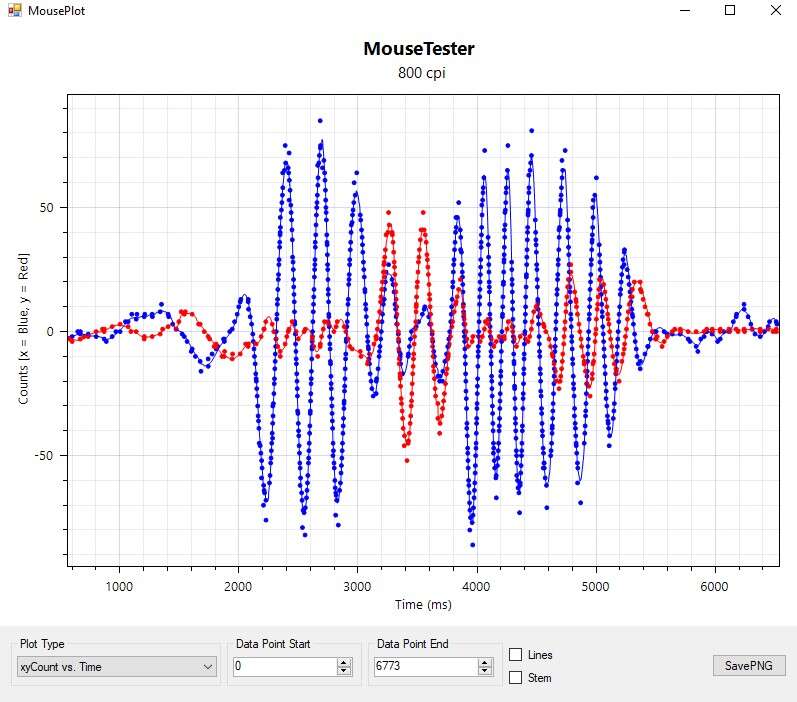Click the 3000 tick on time axis
Screen dimensions: 797x702
tap(357, 585)
